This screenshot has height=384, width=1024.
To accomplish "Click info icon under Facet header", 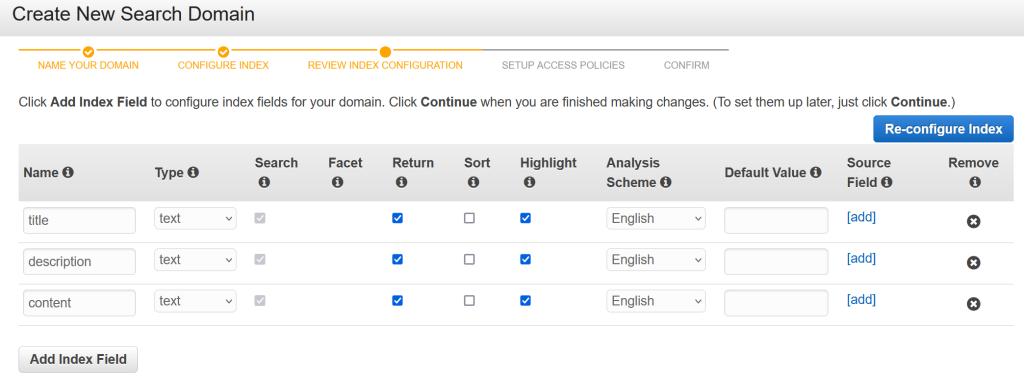I will click(337, 183).
